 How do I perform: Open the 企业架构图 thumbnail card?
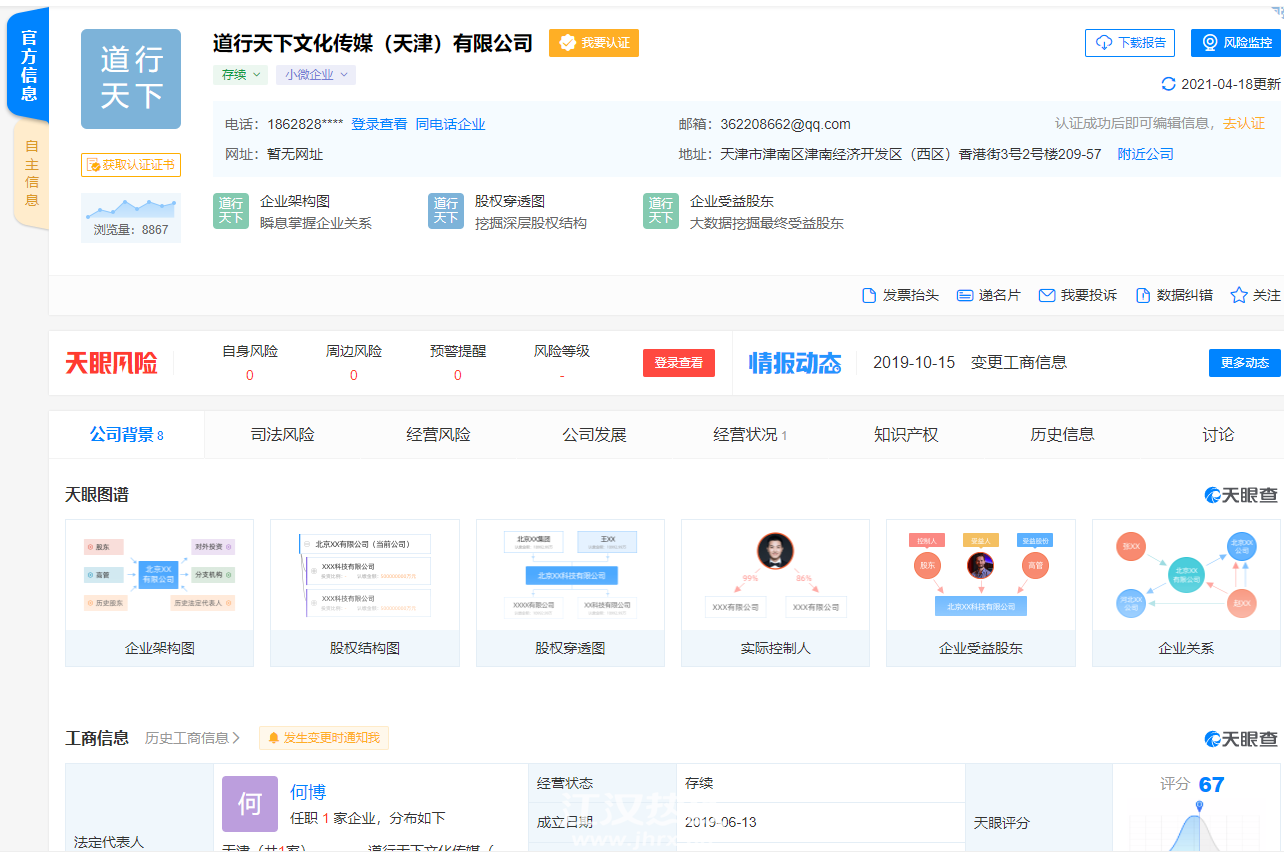160,593
